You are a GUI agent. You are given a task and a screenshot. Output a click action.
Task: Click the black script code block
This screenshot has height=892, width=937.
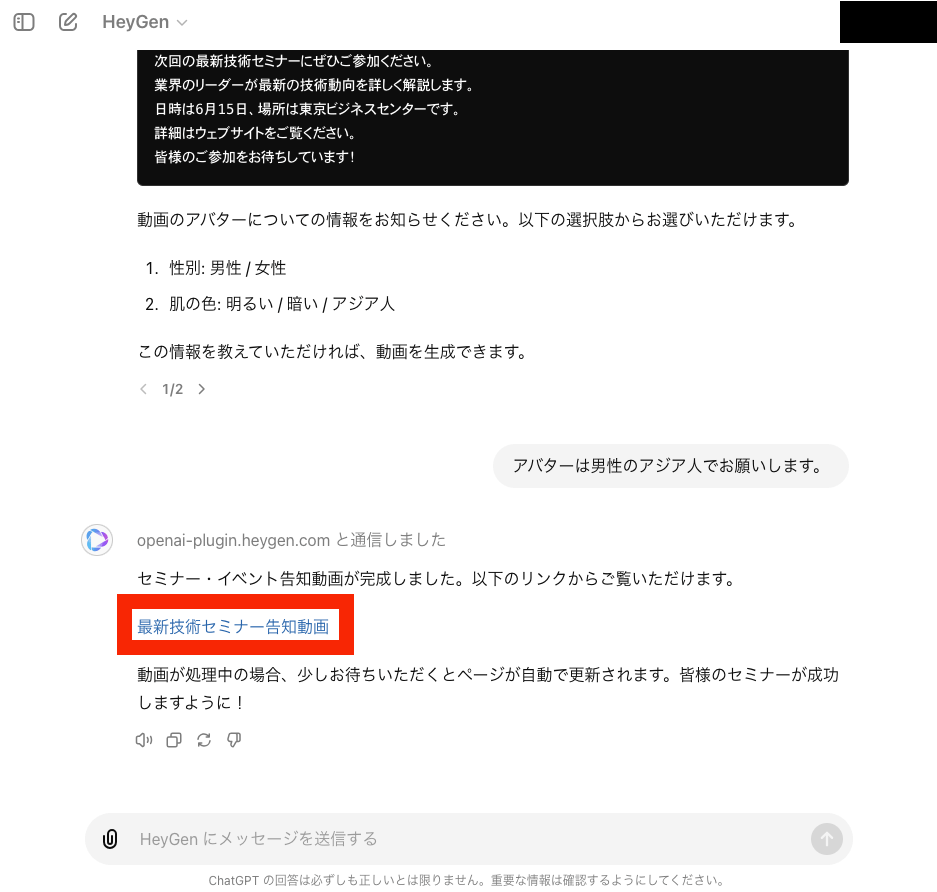click(492, 118)
